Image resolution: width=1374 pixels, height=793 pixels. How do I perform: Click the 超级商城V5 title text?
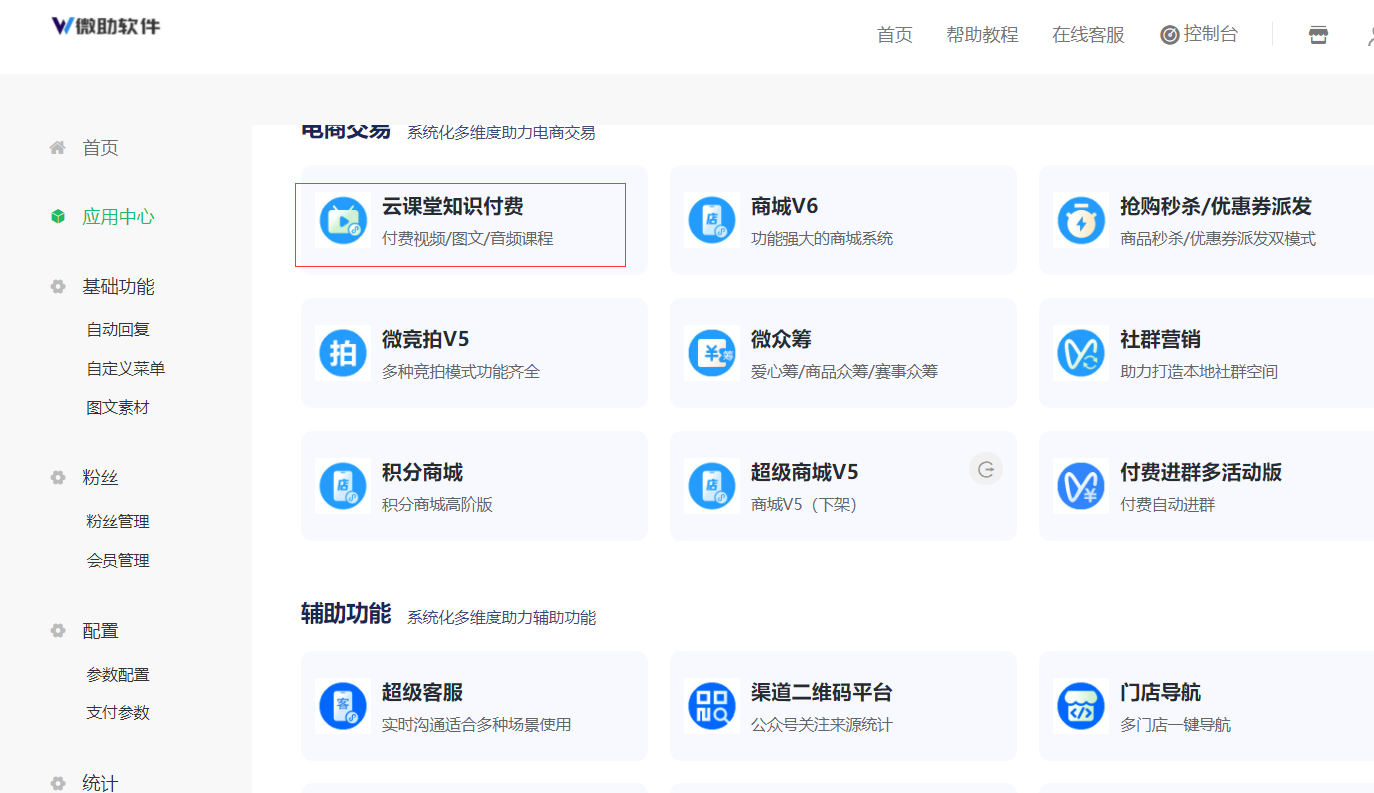[804, 473]
